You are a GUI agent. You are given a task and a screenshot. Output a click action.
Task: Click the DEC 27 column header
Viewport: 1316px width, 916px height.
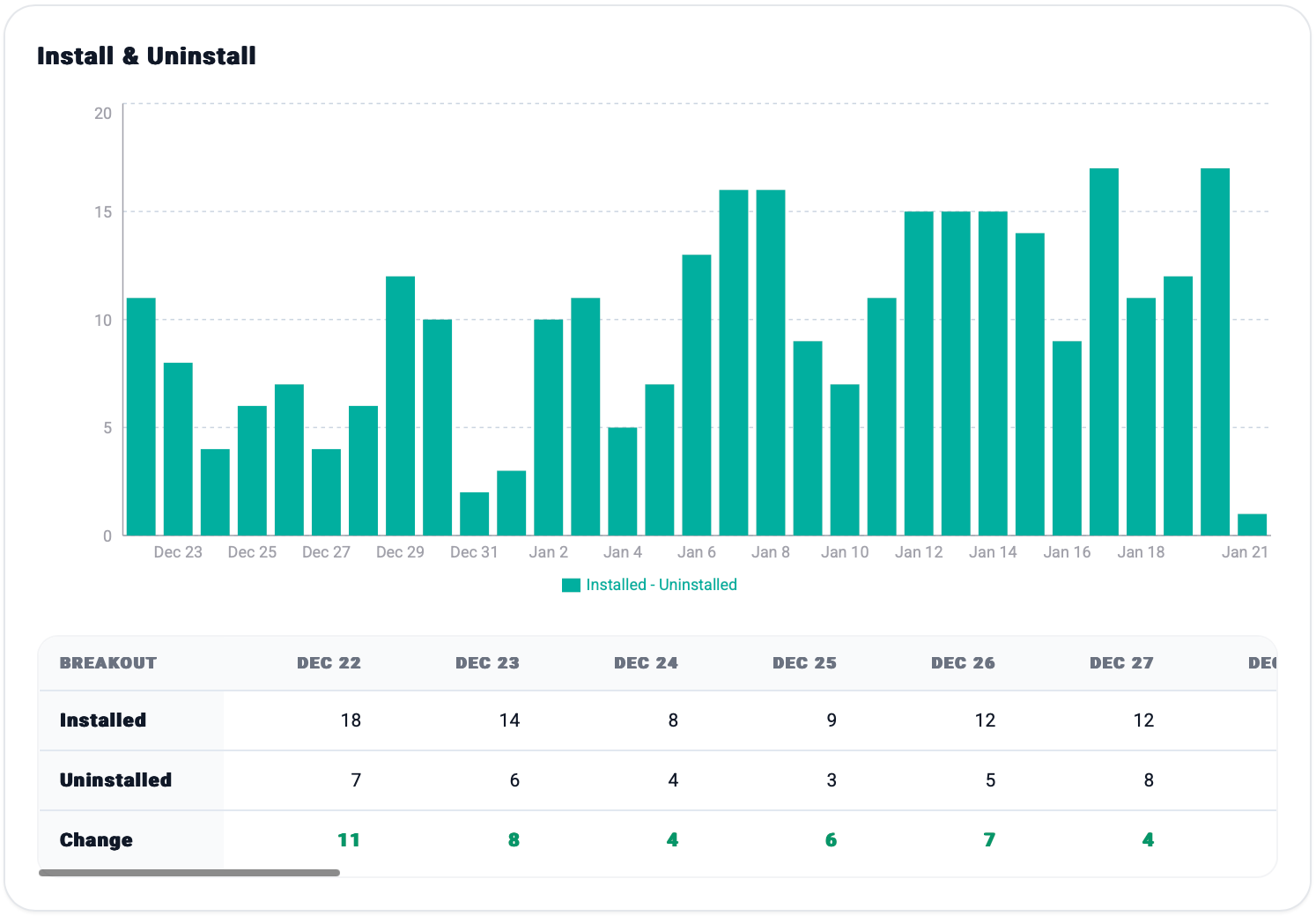coord(1121,663)
